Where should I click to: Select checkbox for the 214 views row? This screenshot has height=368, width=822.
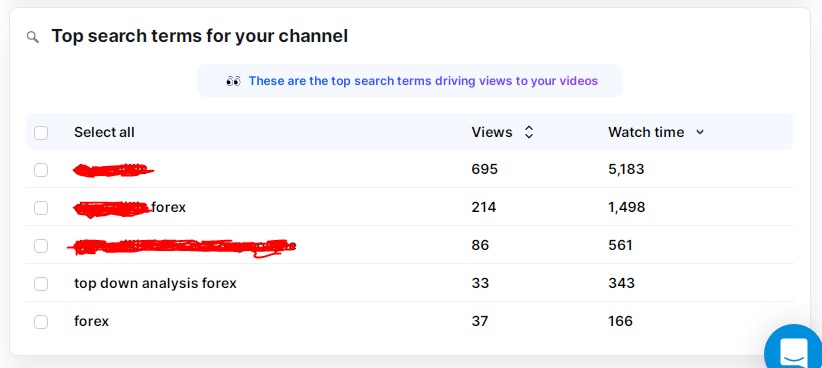click(41, 208)
